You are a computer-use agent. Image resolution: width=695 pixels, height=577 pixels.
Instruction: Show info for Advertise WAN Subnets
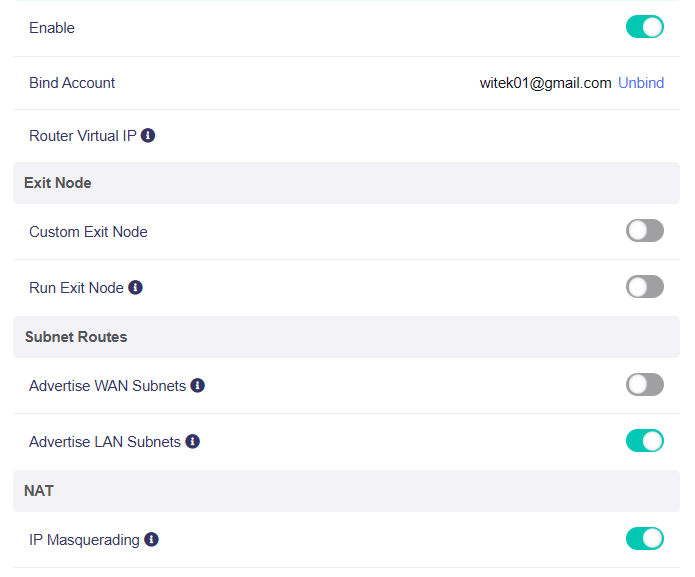click(197, 386)
